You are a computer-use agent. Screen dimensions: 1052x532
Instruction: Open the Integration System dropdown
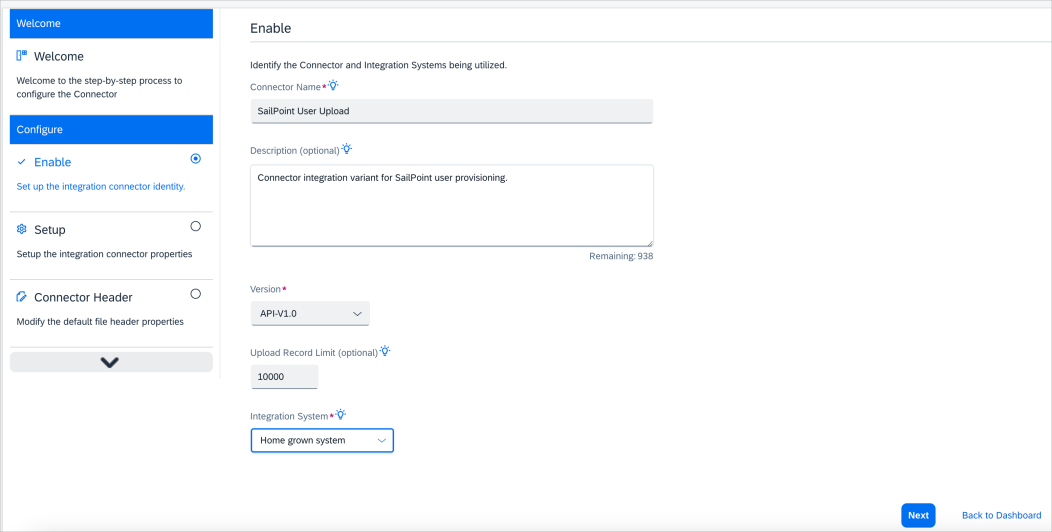tap(322, 440)
